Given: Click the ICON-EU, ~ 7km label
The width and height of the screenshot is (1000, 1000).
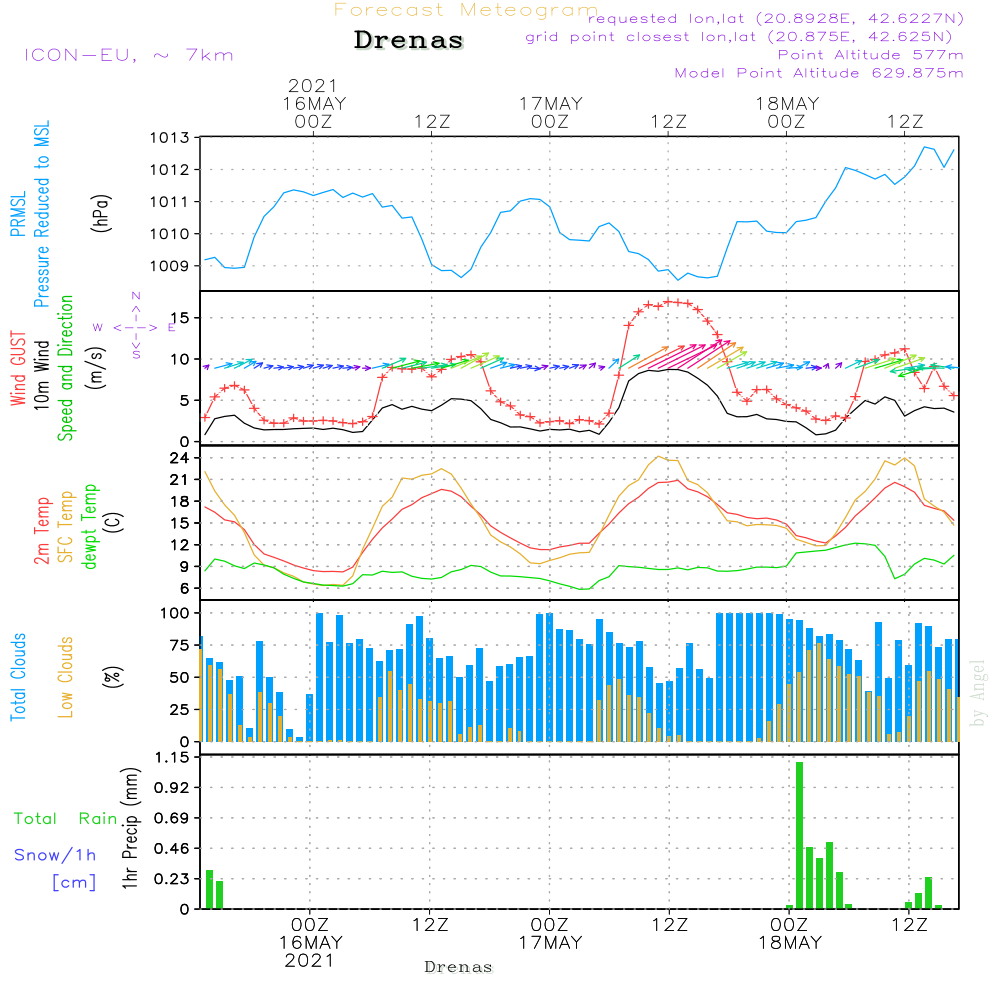Looking at the screenshot, I should [x=129, y=55].
